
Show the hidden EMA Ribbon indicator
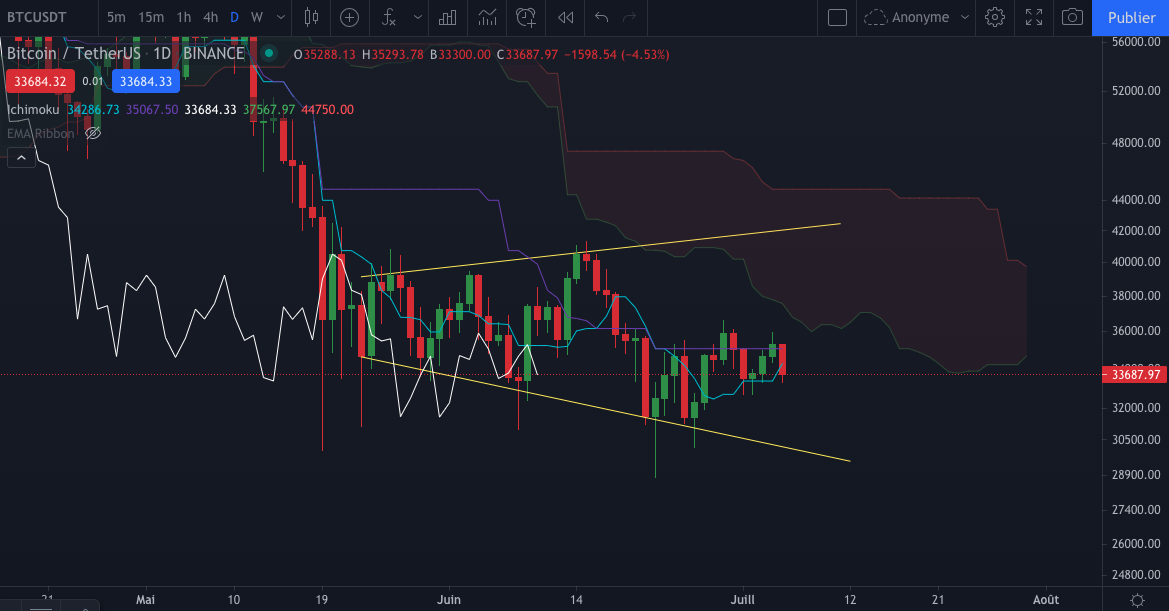click(x=92, y=133)
